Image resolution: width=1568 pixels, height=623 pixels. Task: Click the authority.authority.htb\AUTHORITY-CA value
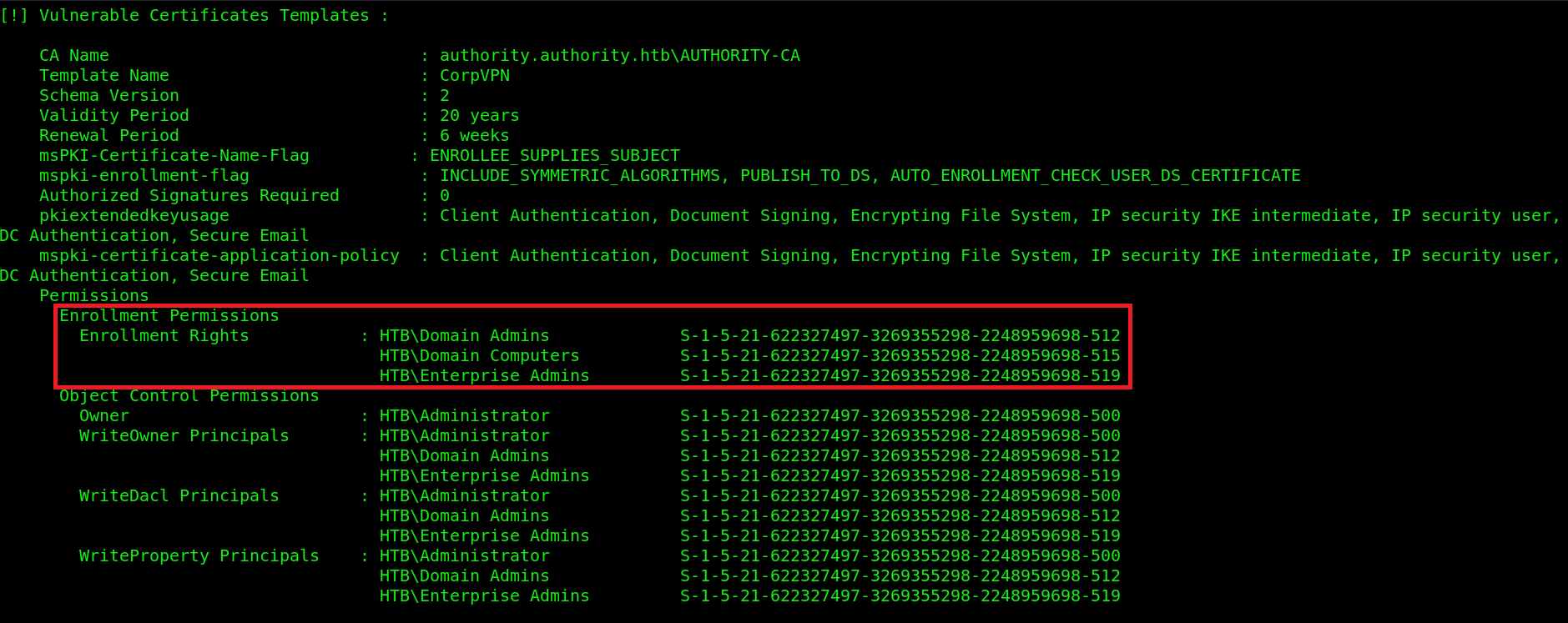[619, 56]
